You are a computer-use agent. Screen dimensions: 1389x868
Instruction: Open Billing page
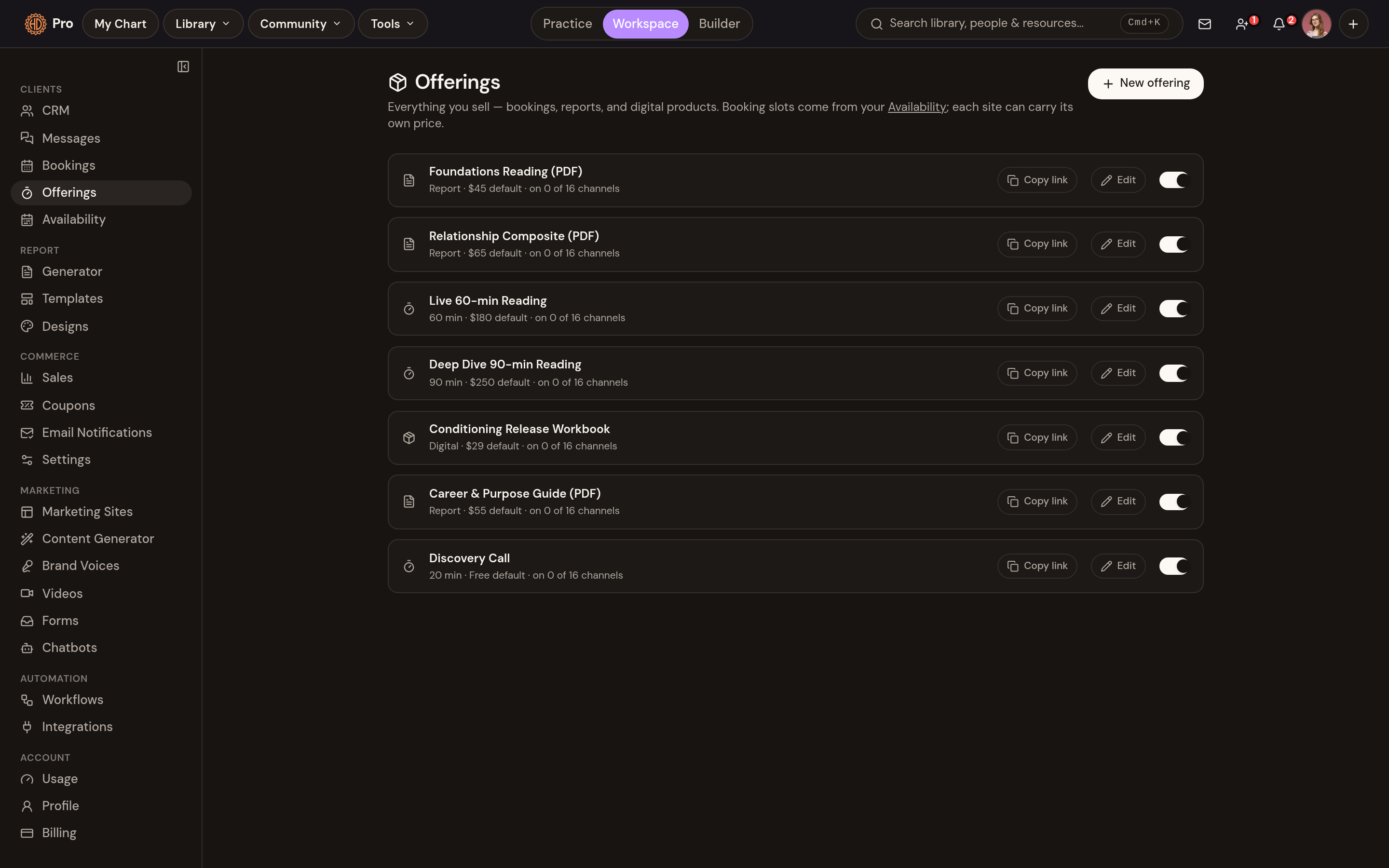pos(101,833)
